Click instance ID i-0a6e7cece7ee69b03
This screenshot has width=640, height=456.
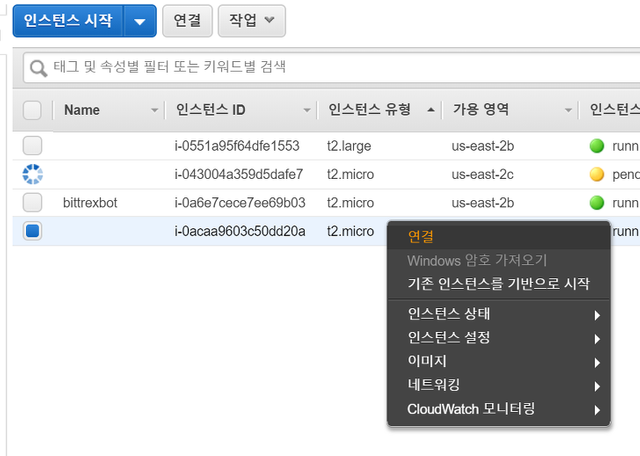[240, 203]
